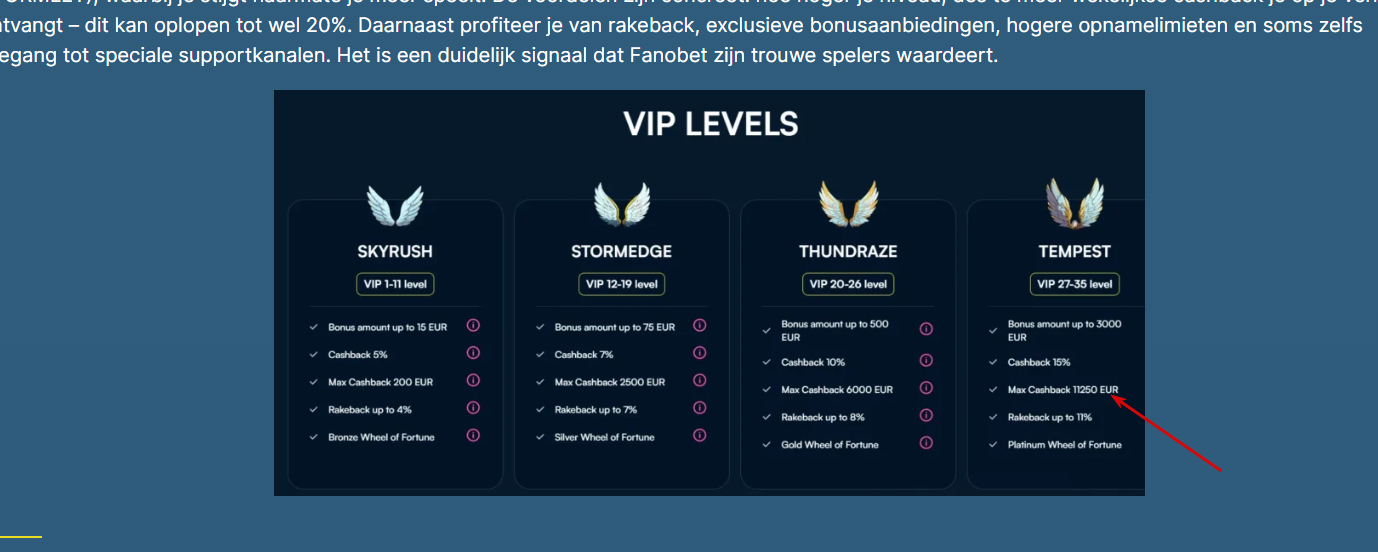Click checkmark next to Silver Wheel of Fortune
The height and width of the screenshot is (552, 1378).
coord(541,437)
